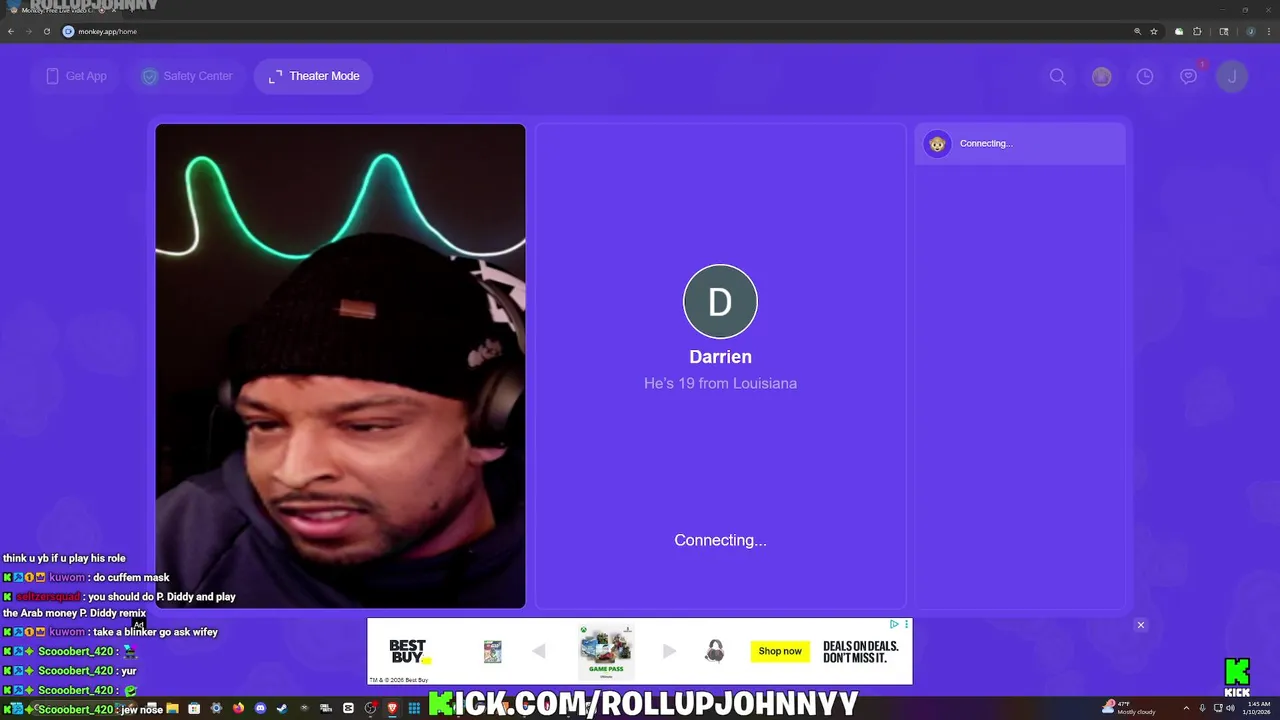Click the Scooobert_420 "yur" chat message
The width and height of the screenshot is (1280, 720).
coord(70,671)
